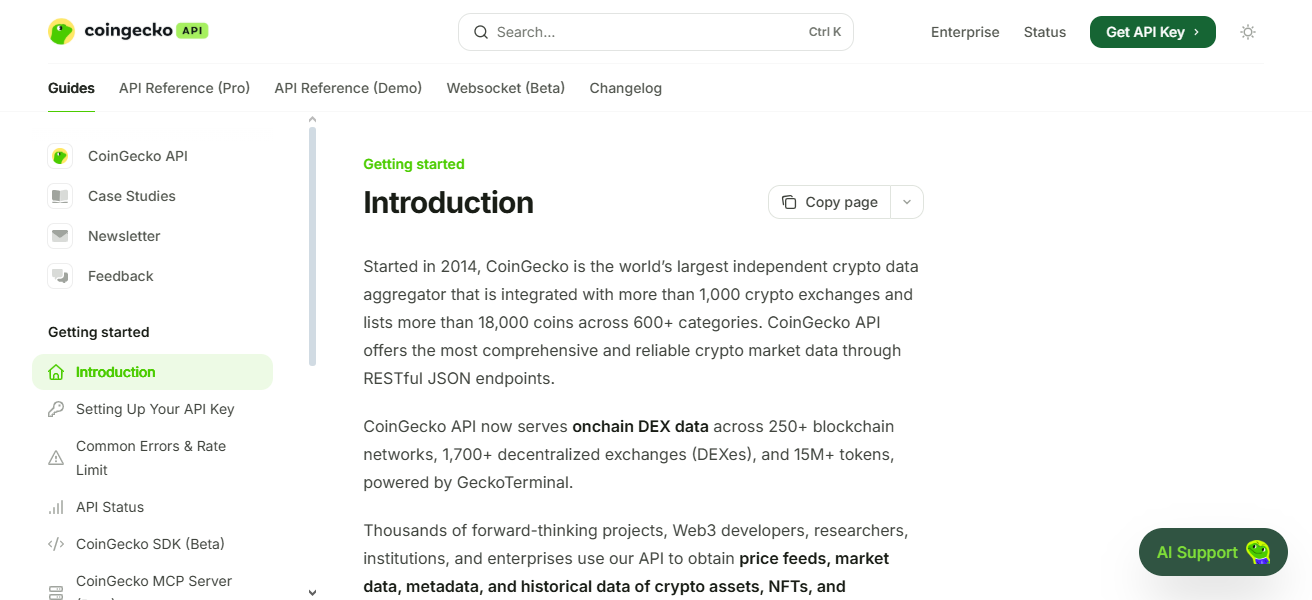This screenshot has height=600, width=1312.
Task: Expand the Copy page dropdown chevron
Action: pyautogui.click(x=906, y=201)
